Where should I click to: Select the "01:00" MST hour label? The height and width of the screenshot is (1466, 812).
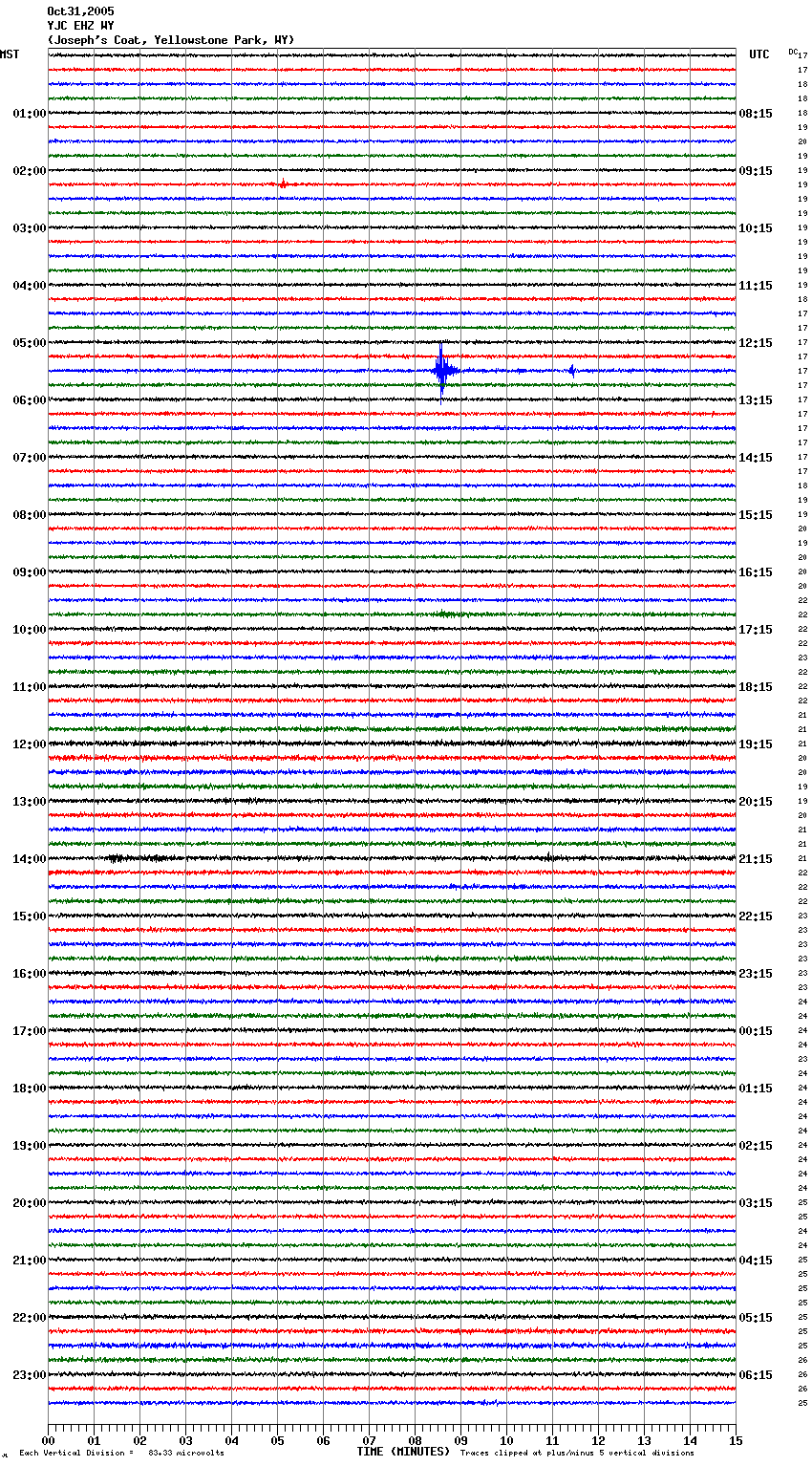30,114
